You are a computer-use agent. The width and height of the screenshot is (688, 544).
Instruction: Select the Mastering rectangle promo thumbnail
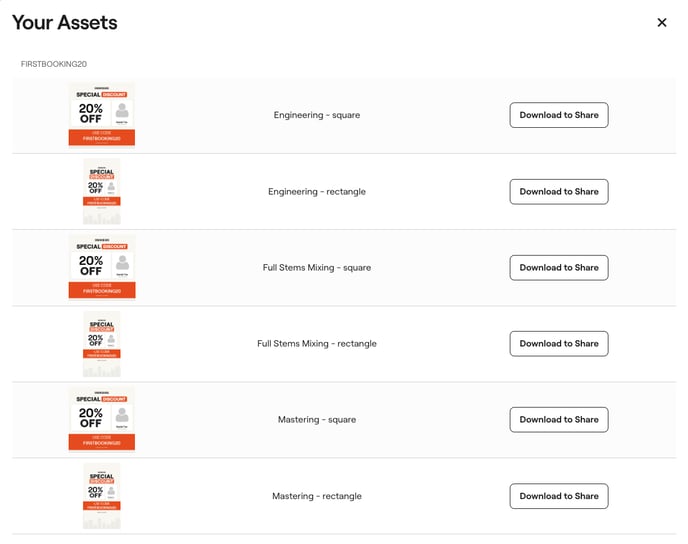coord(102,495)
